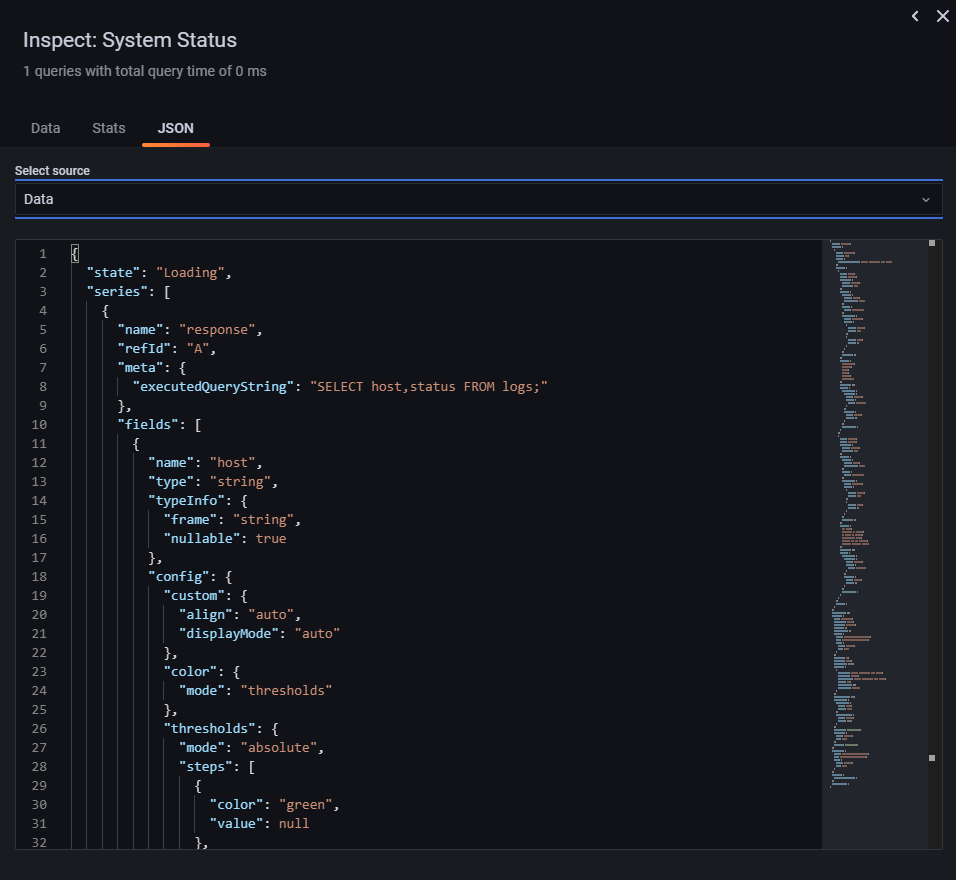Switch to the Data tab
The width and height of the screenshot is (956, 880).
tap(46, 128)
